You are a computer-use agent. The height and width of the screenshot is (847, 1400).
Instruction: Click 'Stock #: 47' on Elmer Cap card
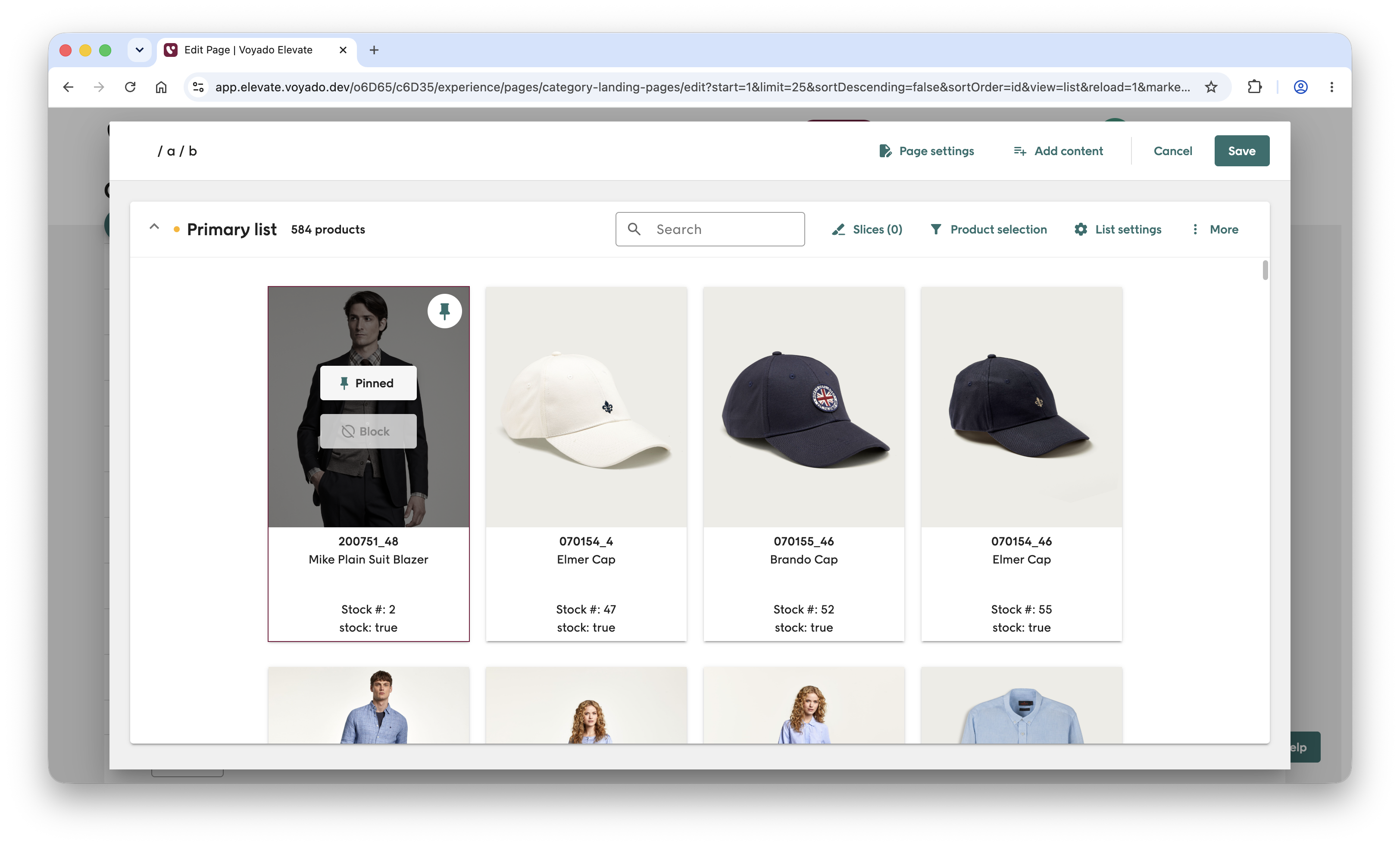[586, 609]
